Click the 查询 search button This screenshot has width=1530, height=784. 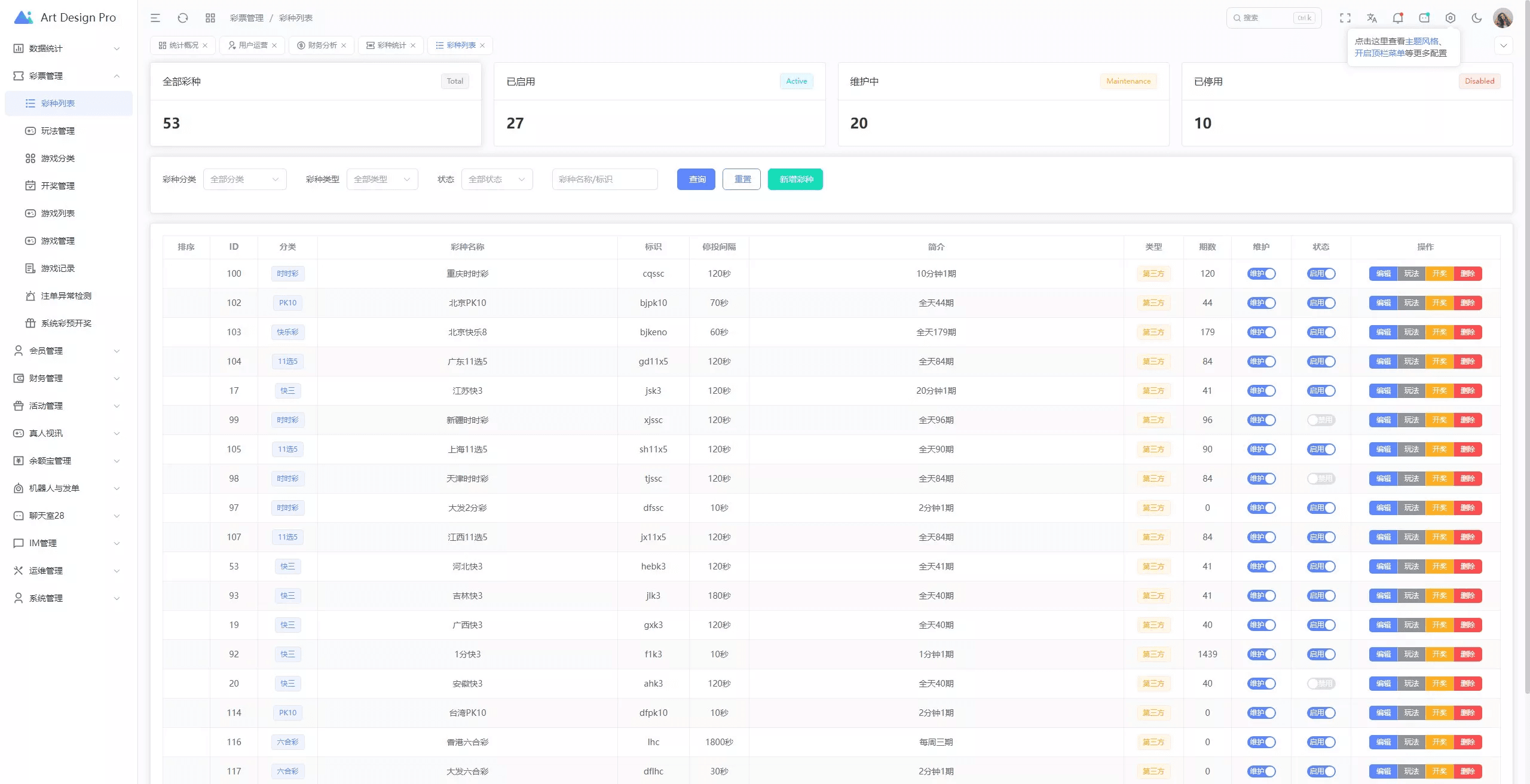click(696, 179)
